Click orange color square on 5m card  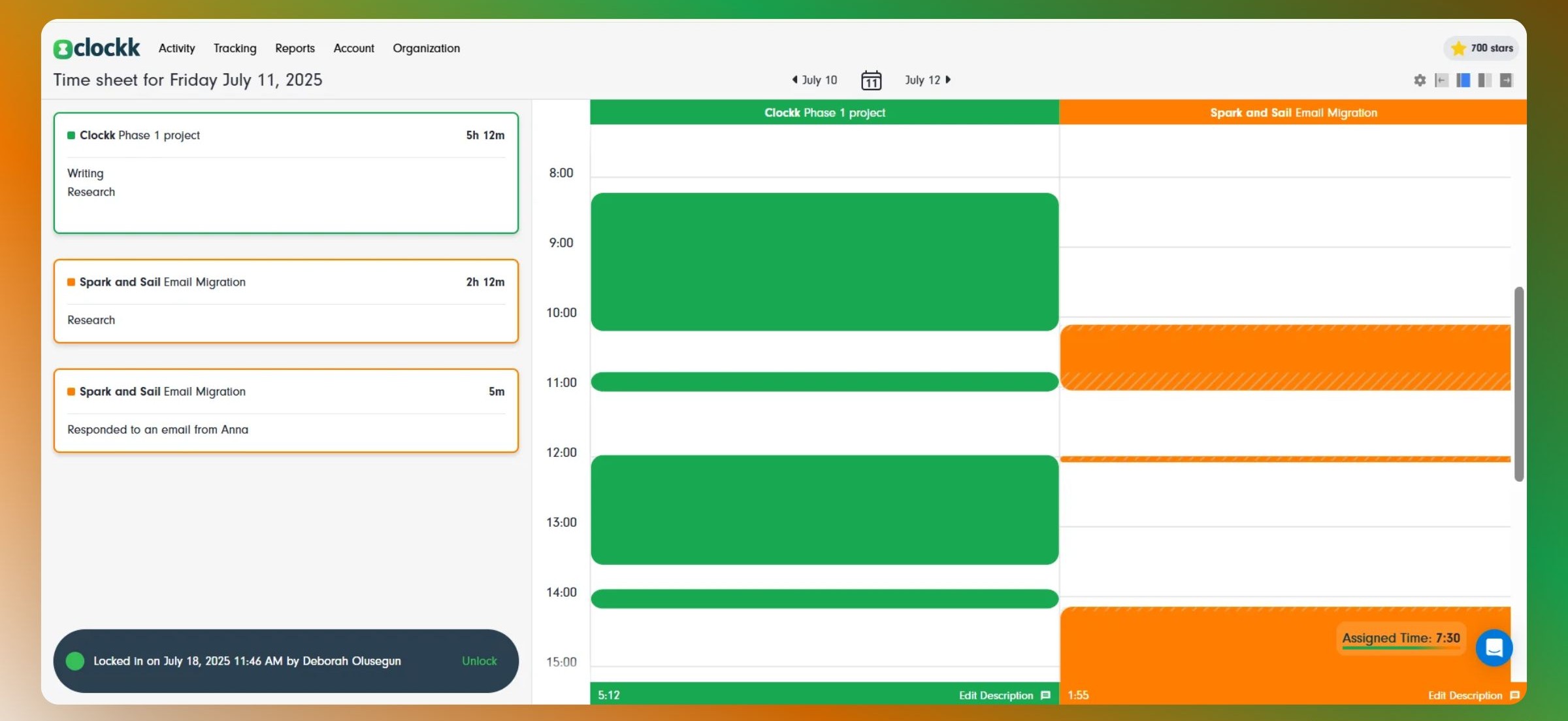71,392
